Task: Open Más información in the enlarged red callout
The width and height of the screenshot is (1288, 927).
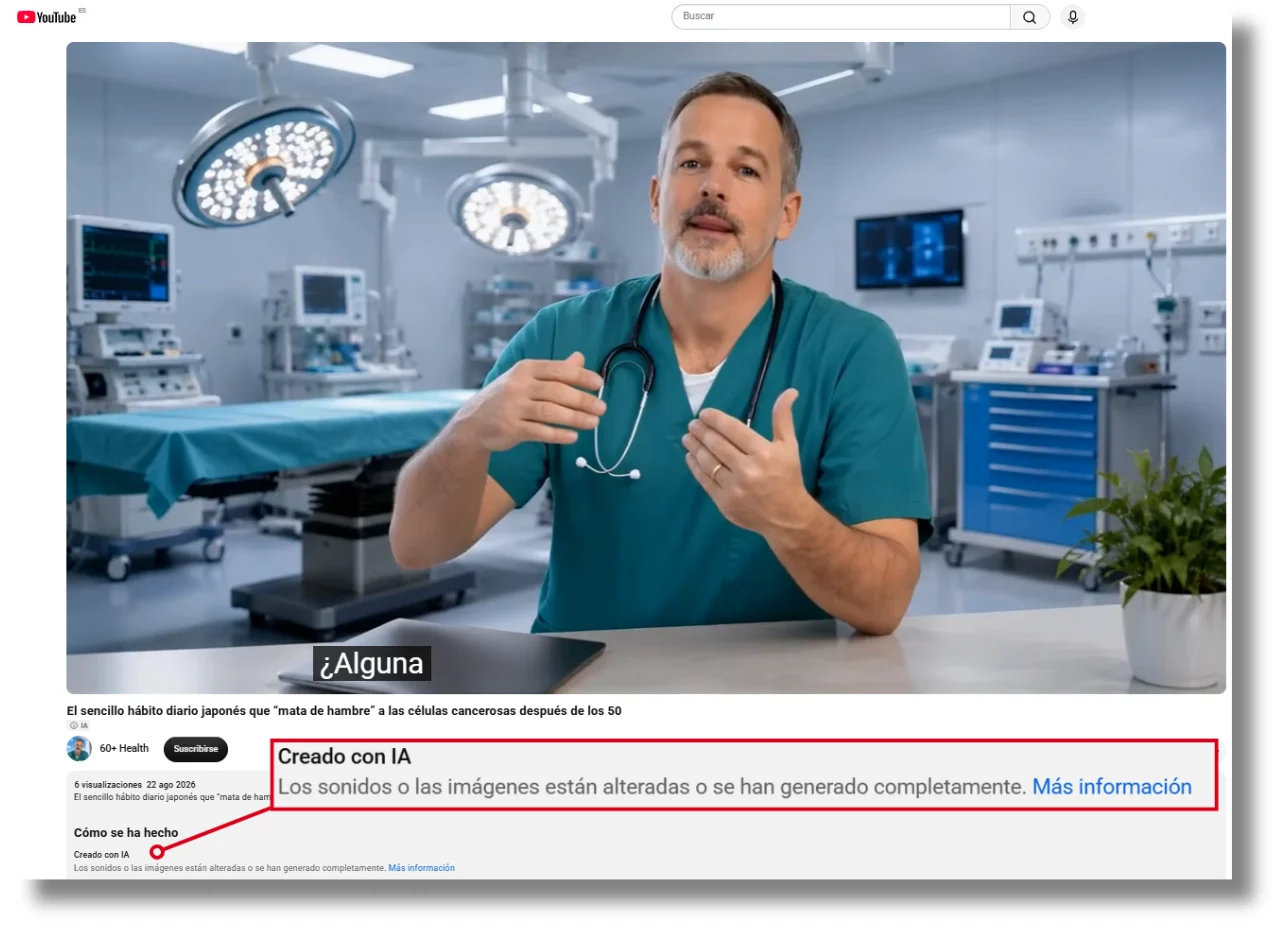Action: pyautogui.click(x=1112, y=787)
